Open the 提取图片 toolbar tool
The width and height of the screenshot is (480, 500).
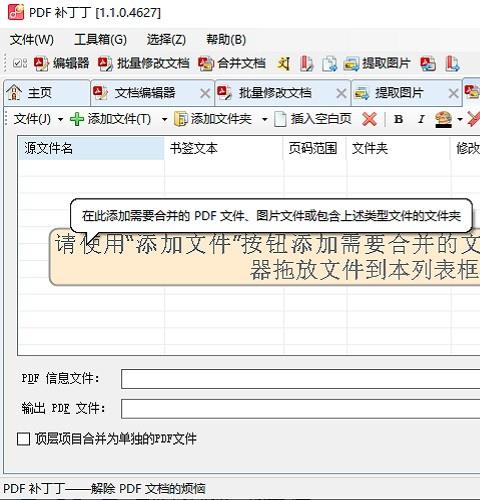[x=377, y=63]
